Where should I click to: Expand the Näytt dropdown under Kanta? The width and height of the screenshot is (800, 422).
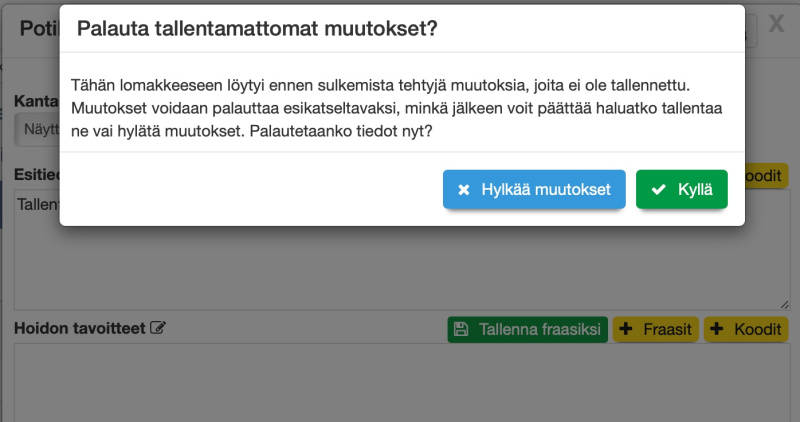[x=38, y=130]
